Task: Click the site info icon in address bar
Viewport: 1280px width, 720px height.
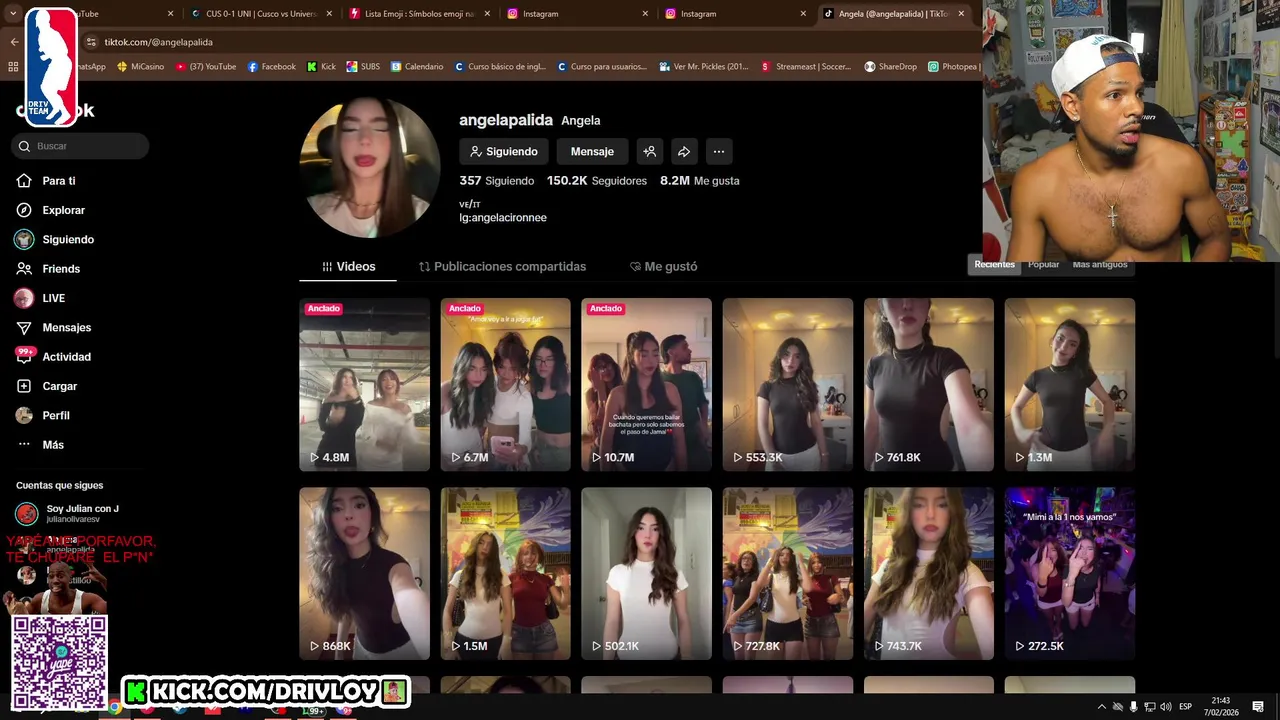Action: point(92,42)
